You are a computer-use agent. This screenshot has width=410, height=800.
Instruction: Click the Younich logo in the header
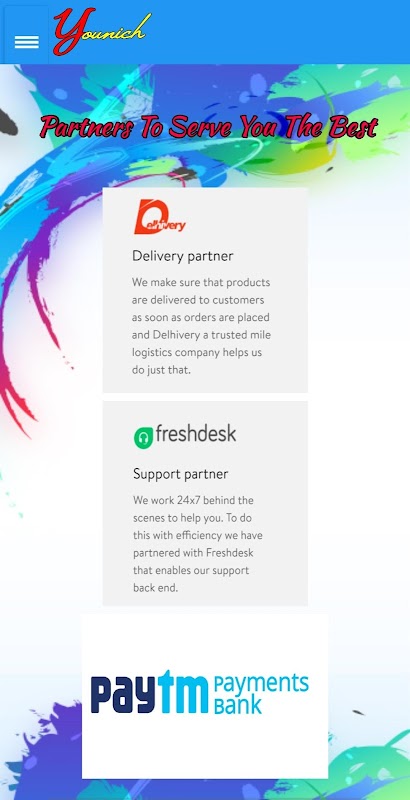pos(102,31)
